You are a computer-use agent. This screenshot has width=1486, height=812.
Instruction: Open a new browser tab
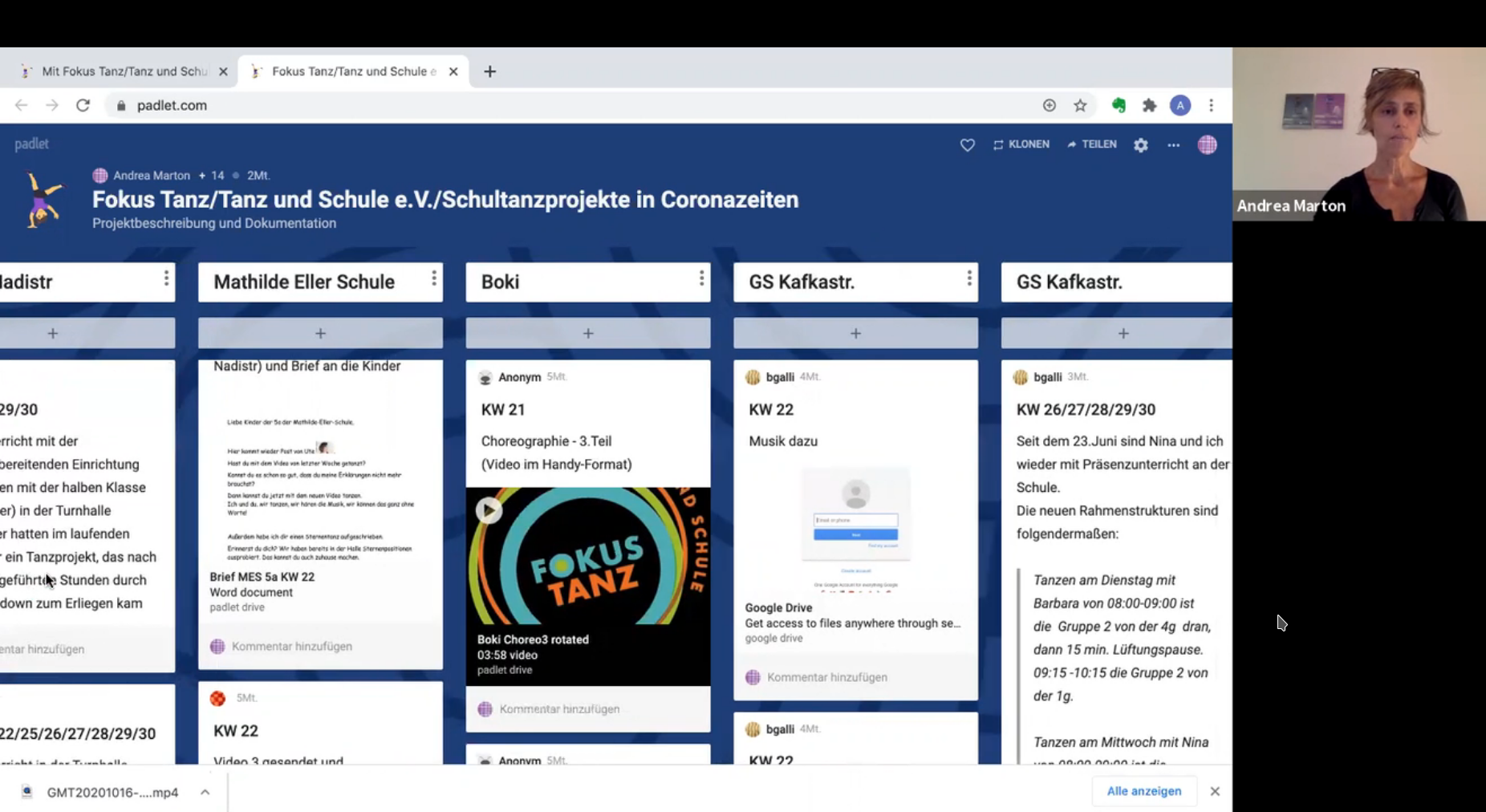(x=489, y=71)
